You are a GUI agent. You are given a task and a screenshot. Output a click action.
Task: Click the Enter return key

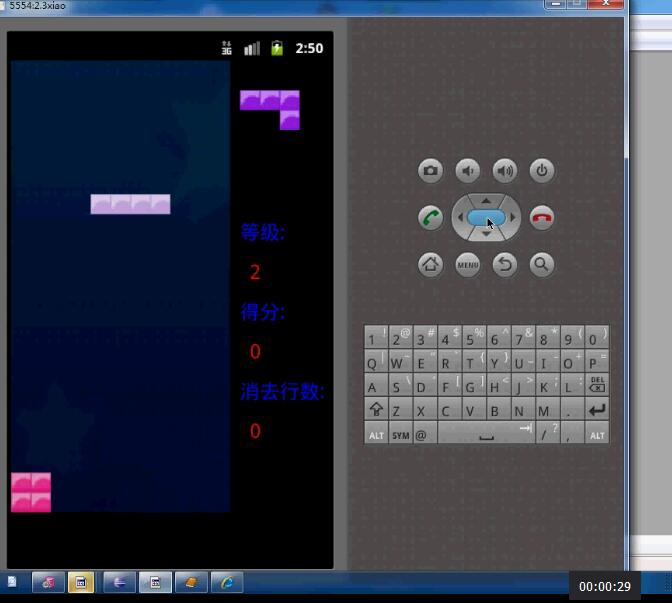(597, 409)
